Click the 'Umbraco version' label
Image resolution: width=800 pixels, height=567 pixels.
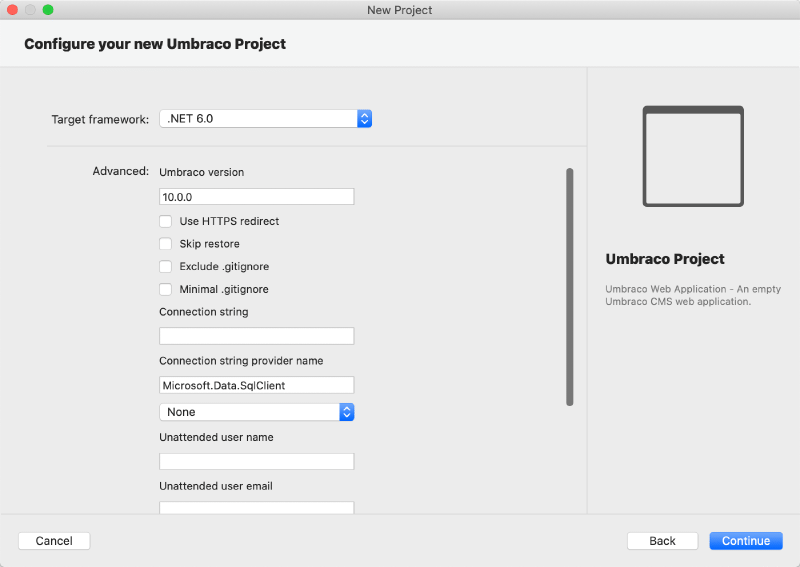[202, 172]
